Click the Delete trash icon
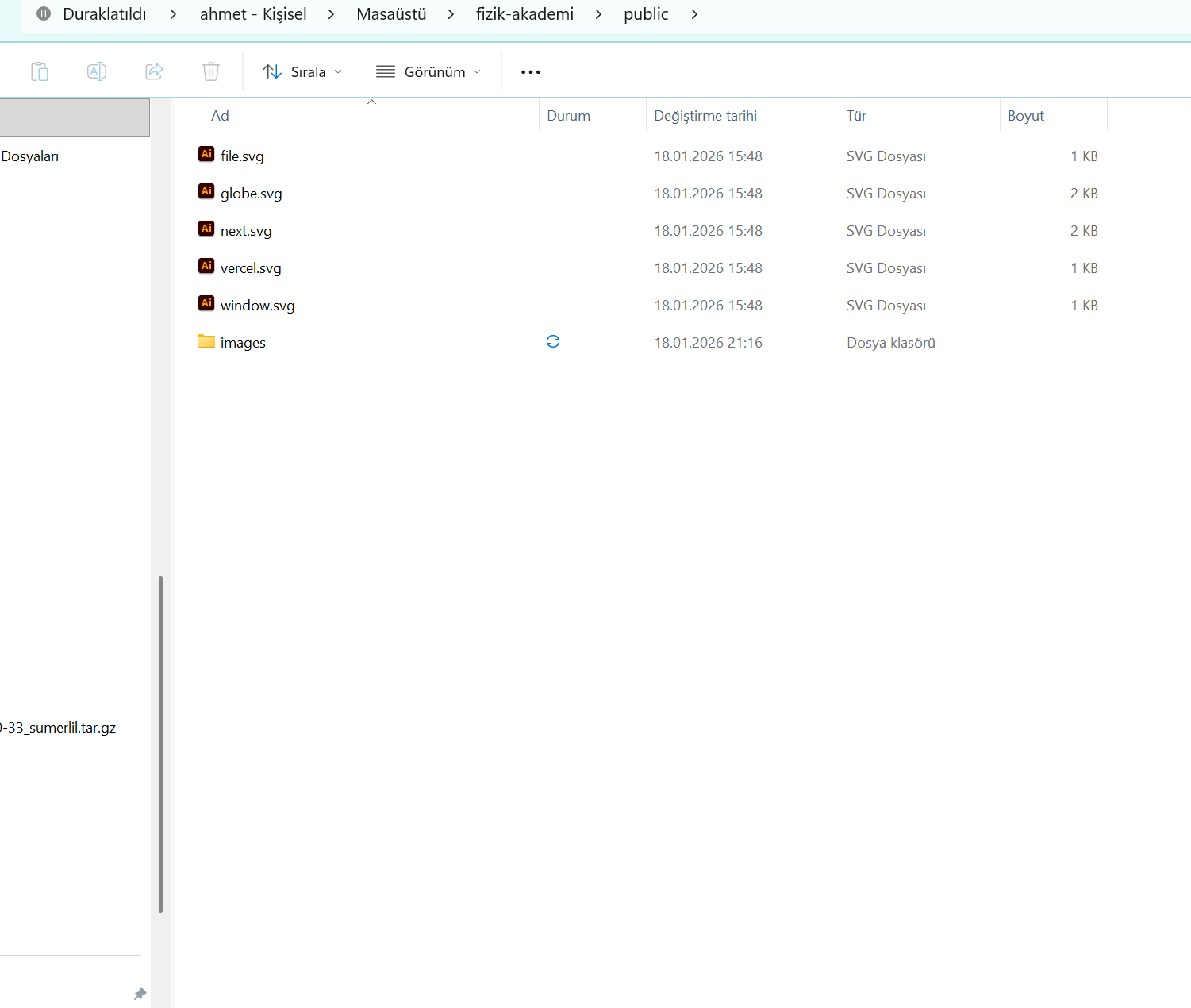The width and height of the screenshot is (1191, 1008). tap(211, 71)
